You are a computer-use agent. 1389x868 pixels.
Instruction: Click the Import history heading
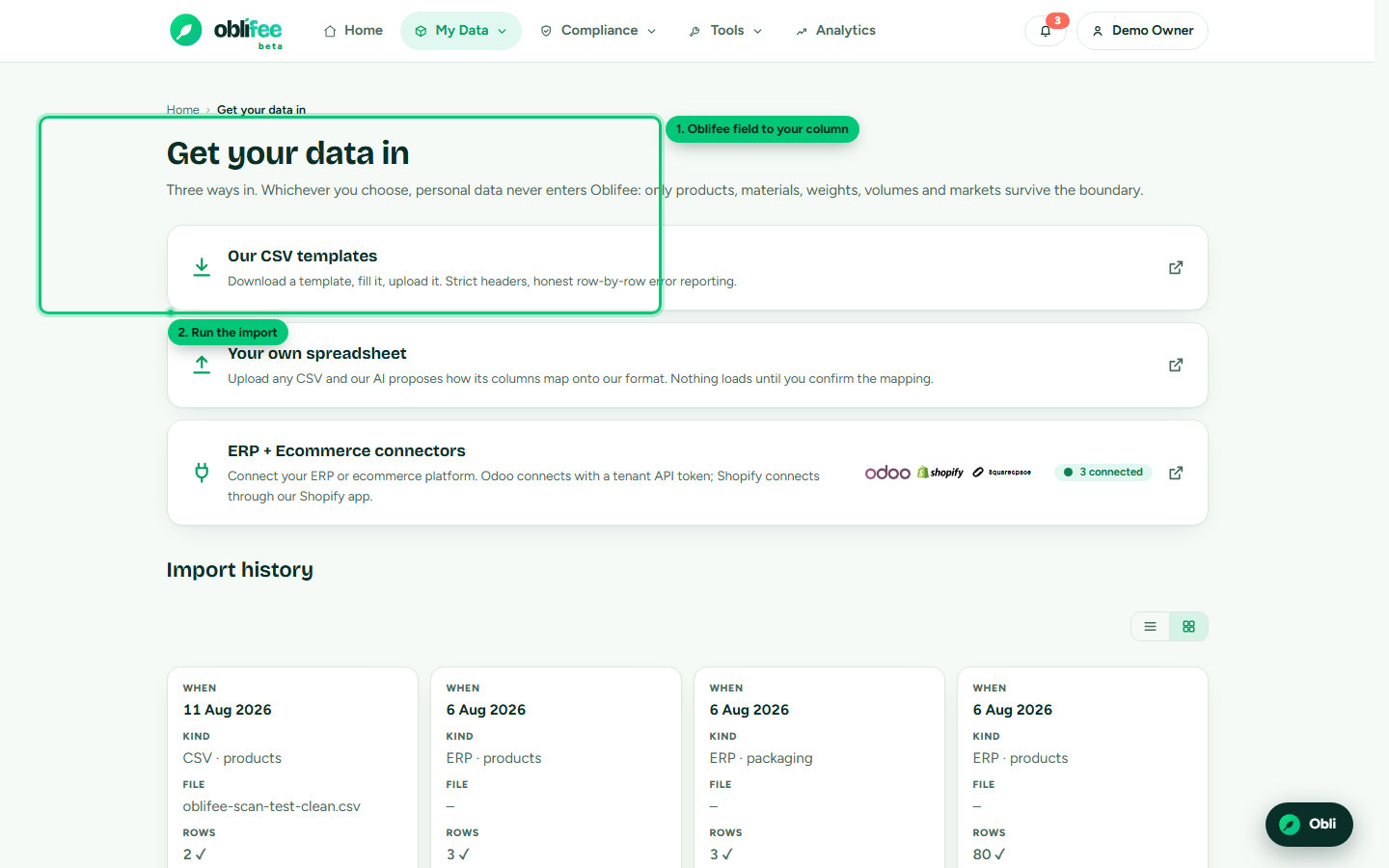[240, 570]
